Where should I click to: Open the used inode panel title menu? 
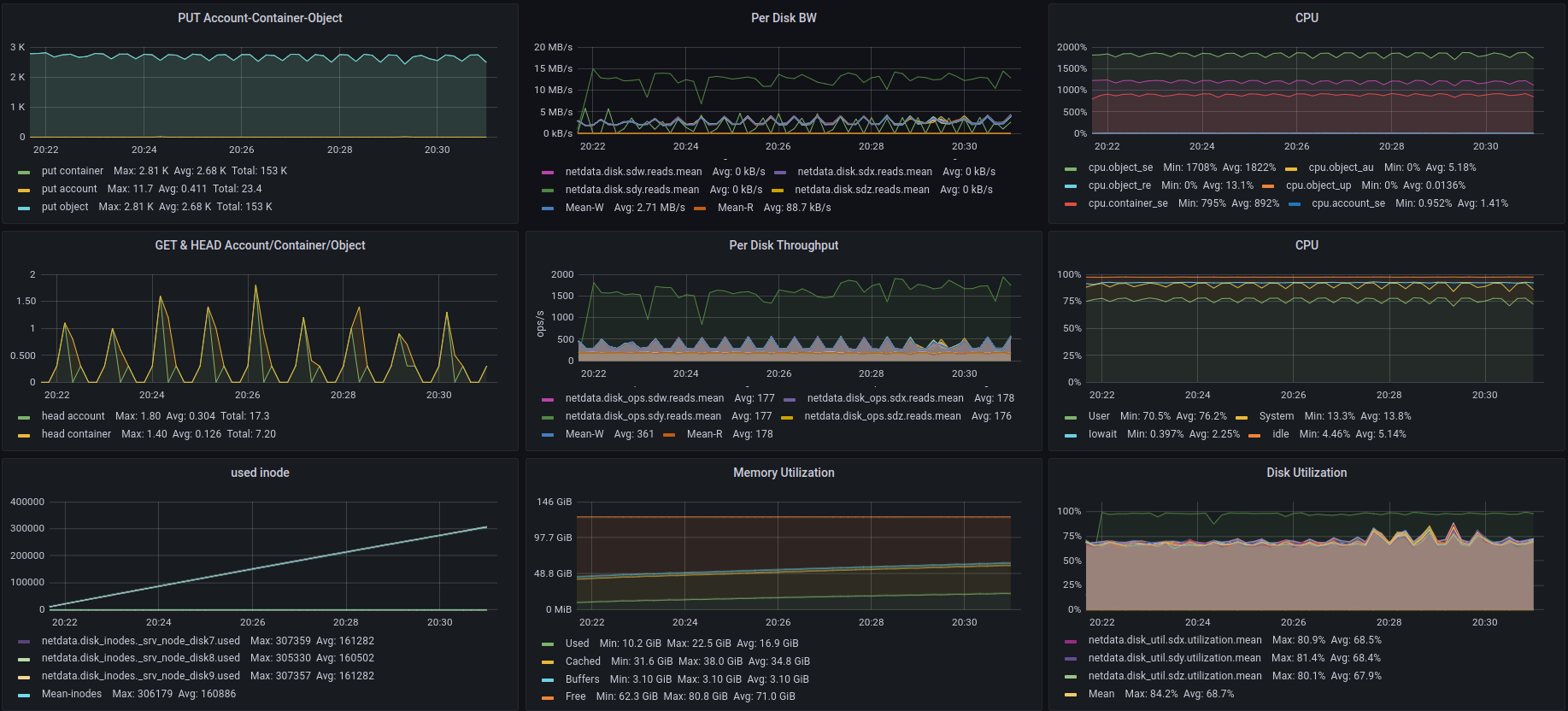260,473
